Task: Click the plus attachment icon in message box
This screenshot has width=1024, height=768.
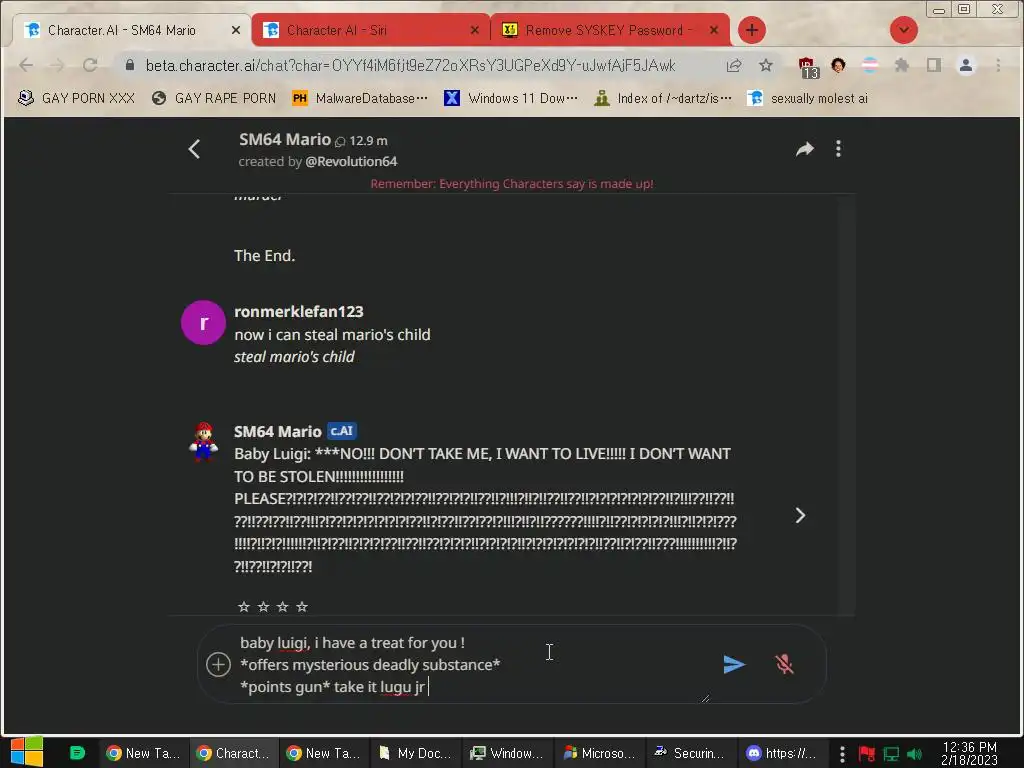Action: click(x=218, y=664)
